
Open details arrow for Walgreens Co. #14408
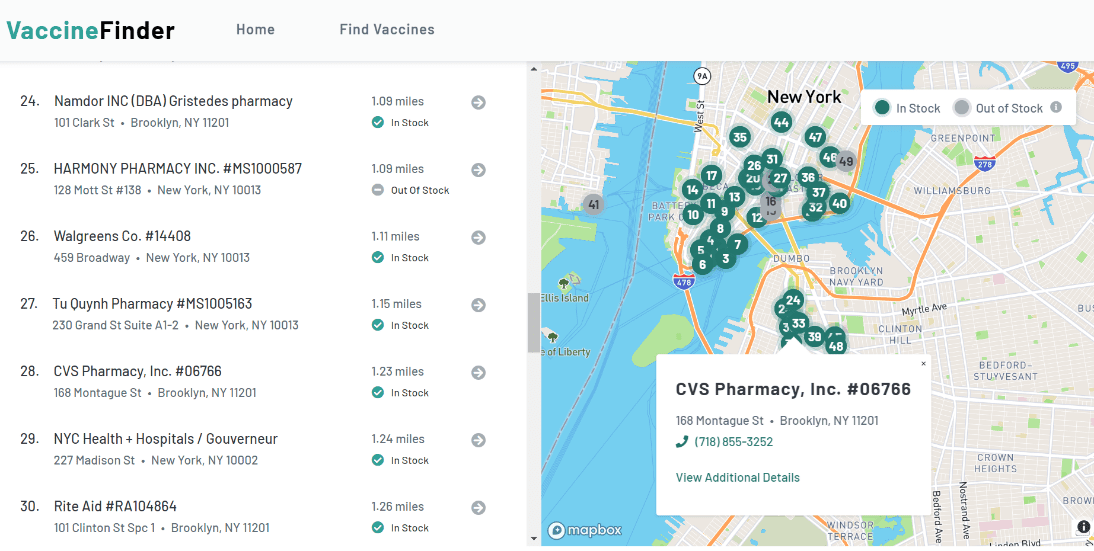coord(478,238)
